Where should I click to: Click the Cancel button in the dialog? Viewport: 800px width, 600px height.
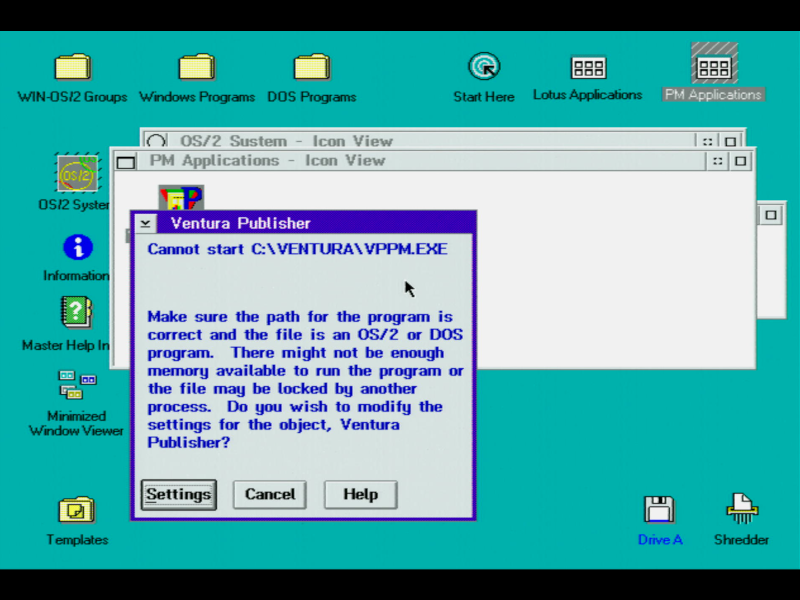270,494
